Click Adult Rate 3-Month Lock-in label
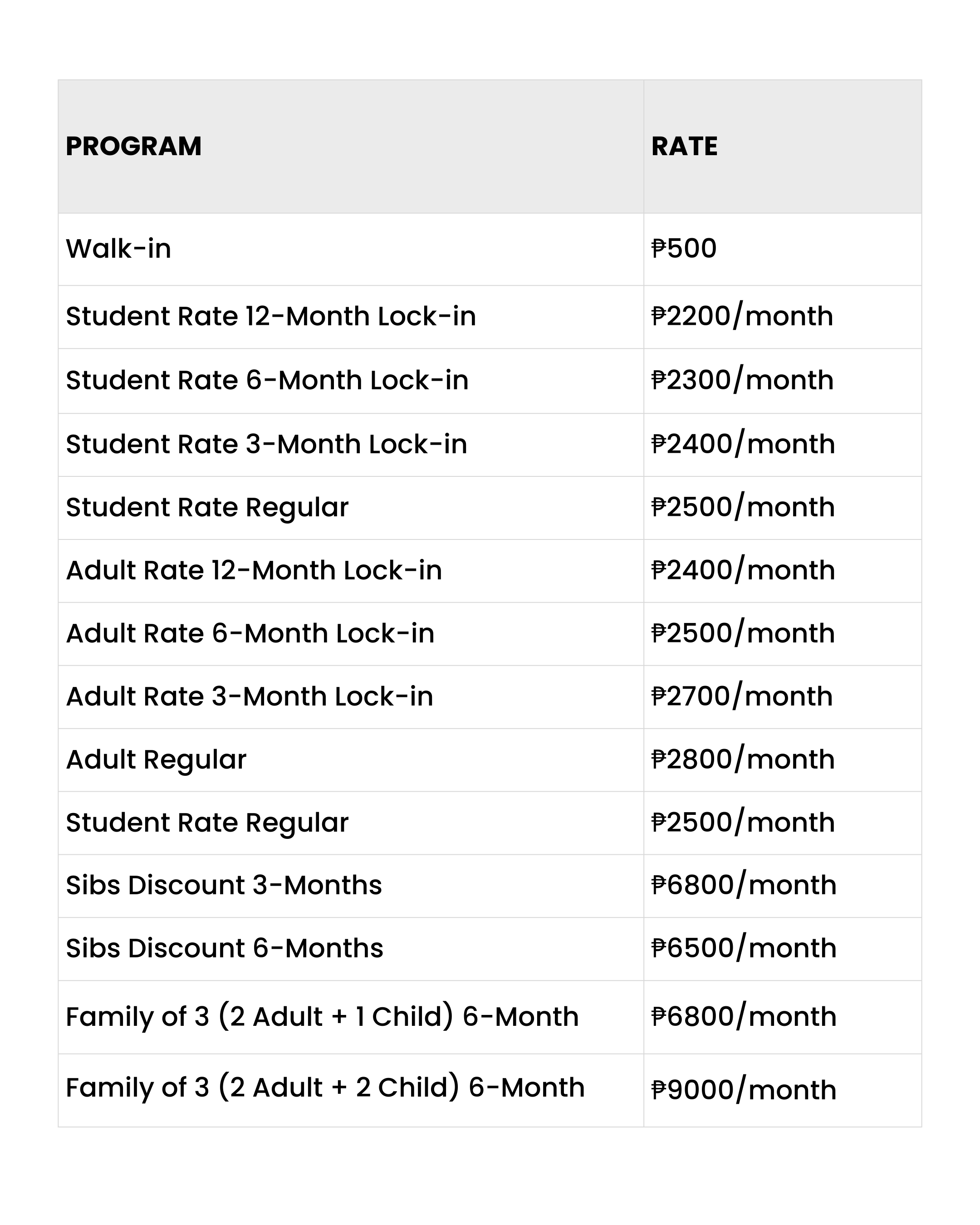 click(x=250, y=696)
